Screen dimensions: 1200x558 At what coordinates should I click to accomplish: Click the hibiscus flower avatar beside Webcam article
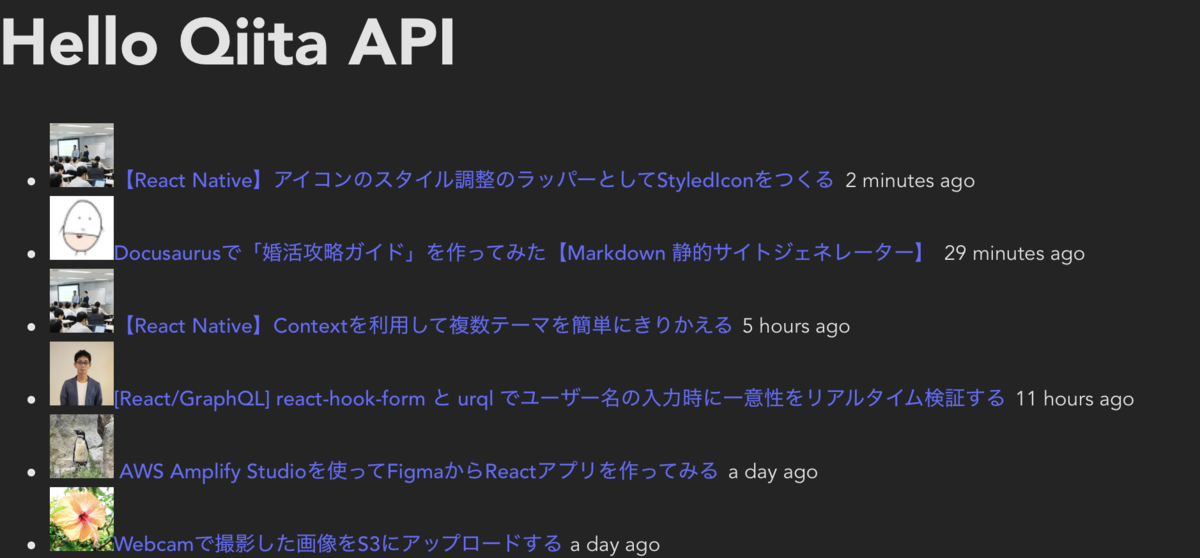(x=82, y=518)
